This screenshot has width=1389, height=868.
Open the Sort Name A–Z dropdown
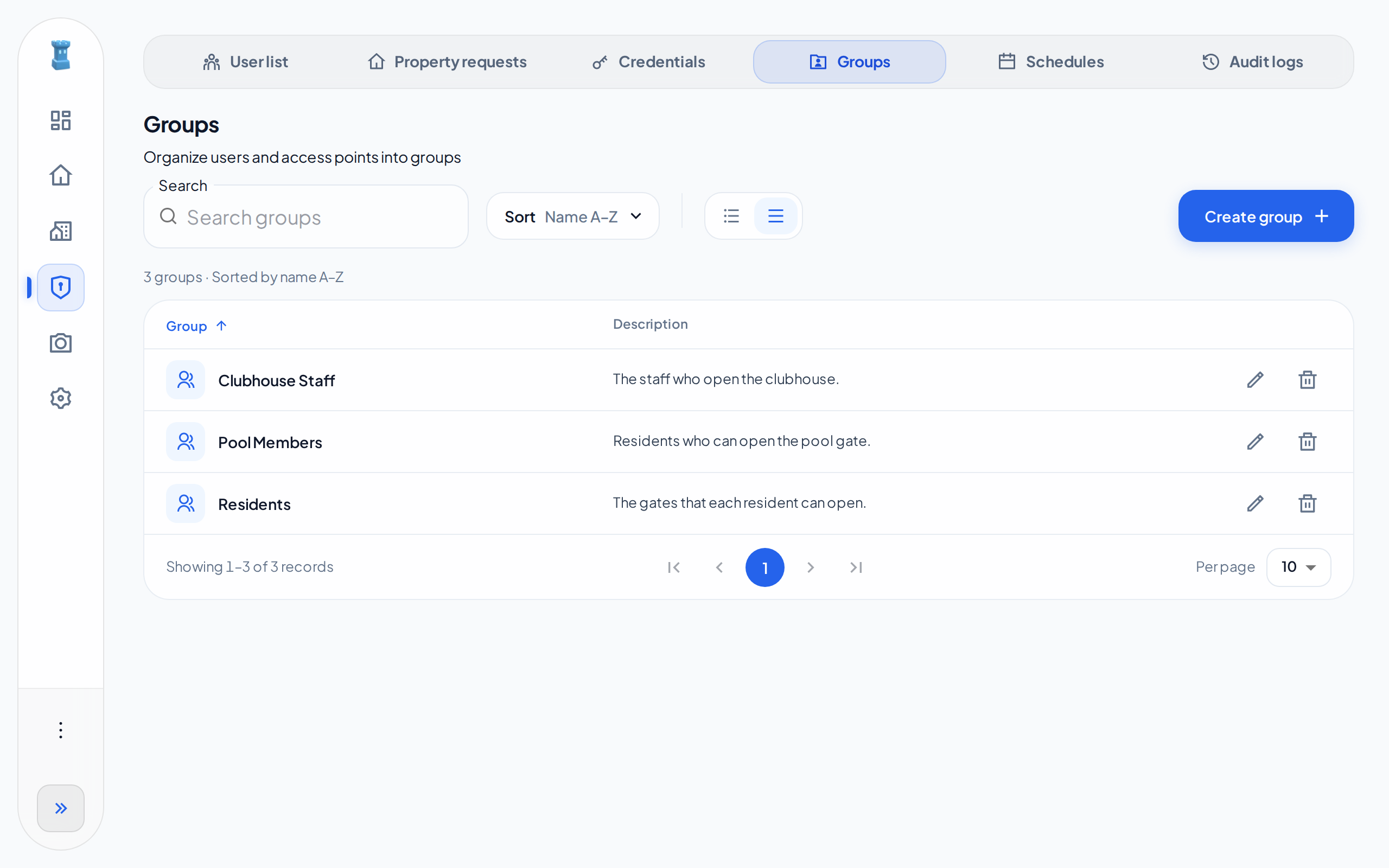pyautogui.click(x=572, y=216)
